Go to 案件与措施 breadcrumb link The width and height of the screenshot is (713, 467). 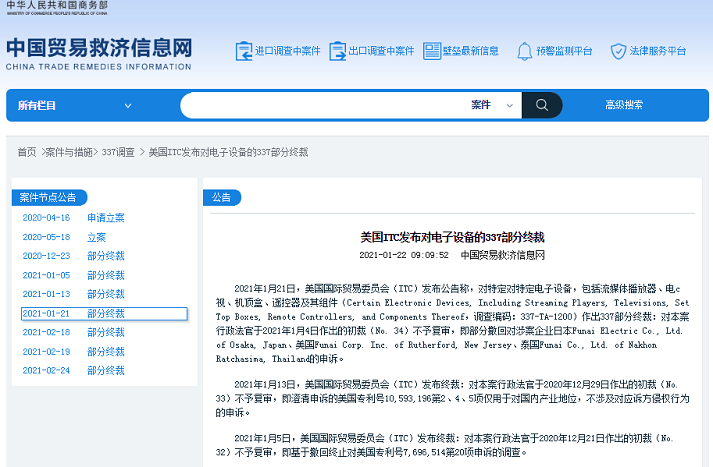point(69,152)
